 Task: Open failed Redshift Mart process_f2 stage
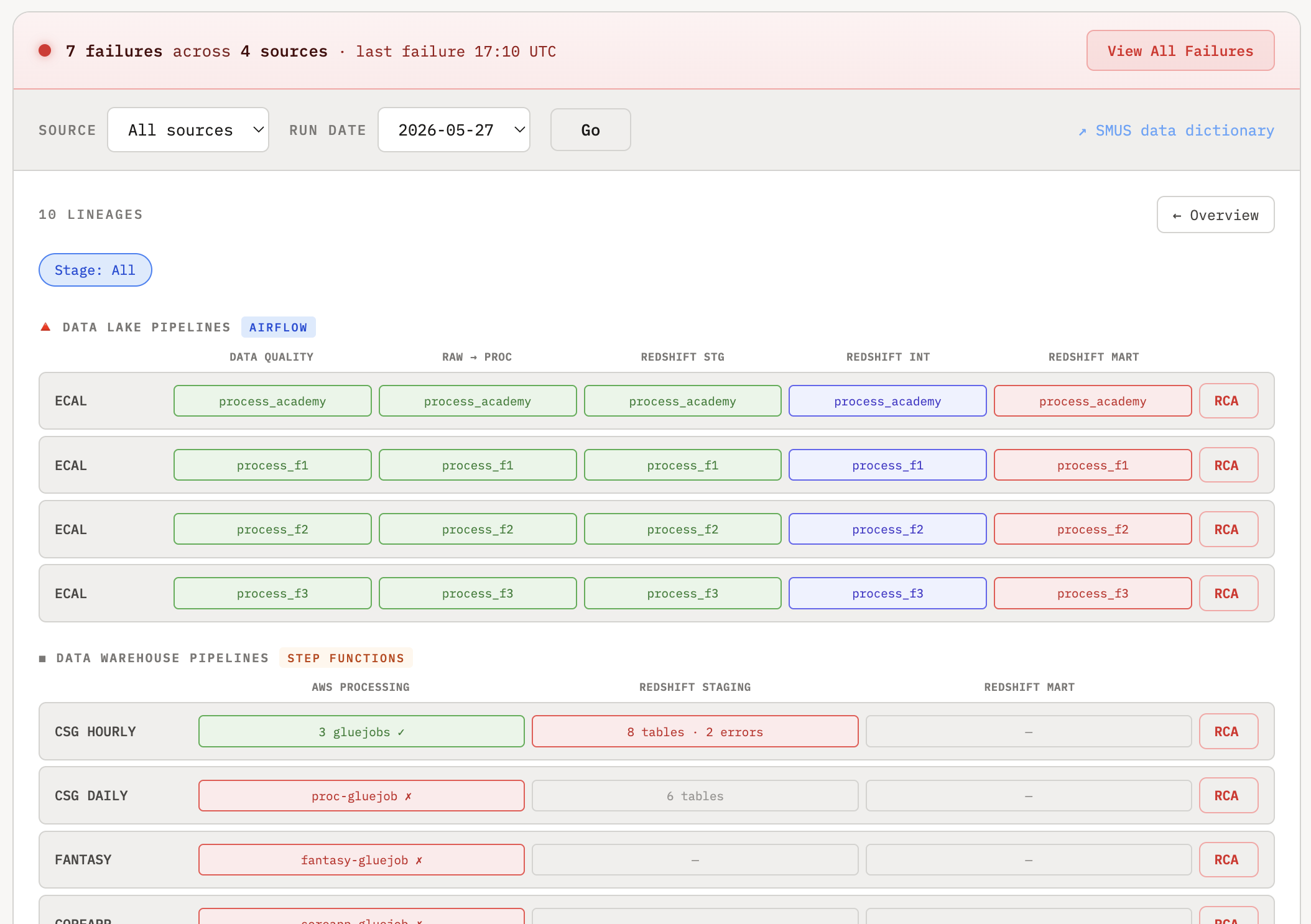pos(1093,529)
